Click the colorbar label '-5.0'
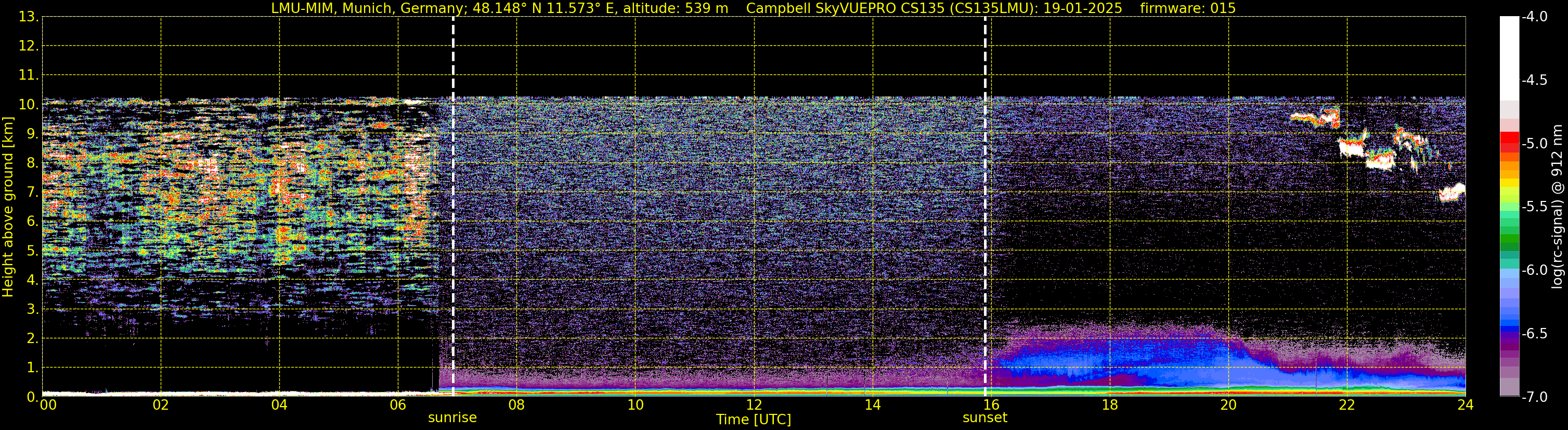Image resolution: width=1568 pixels, height=430 pixels. [1534, 143]
